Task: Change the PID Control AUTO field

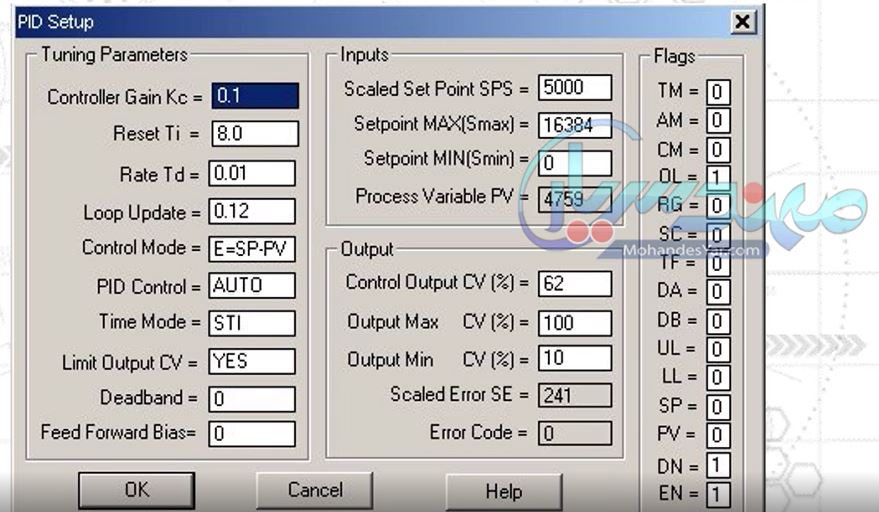Action: (252, 285)
